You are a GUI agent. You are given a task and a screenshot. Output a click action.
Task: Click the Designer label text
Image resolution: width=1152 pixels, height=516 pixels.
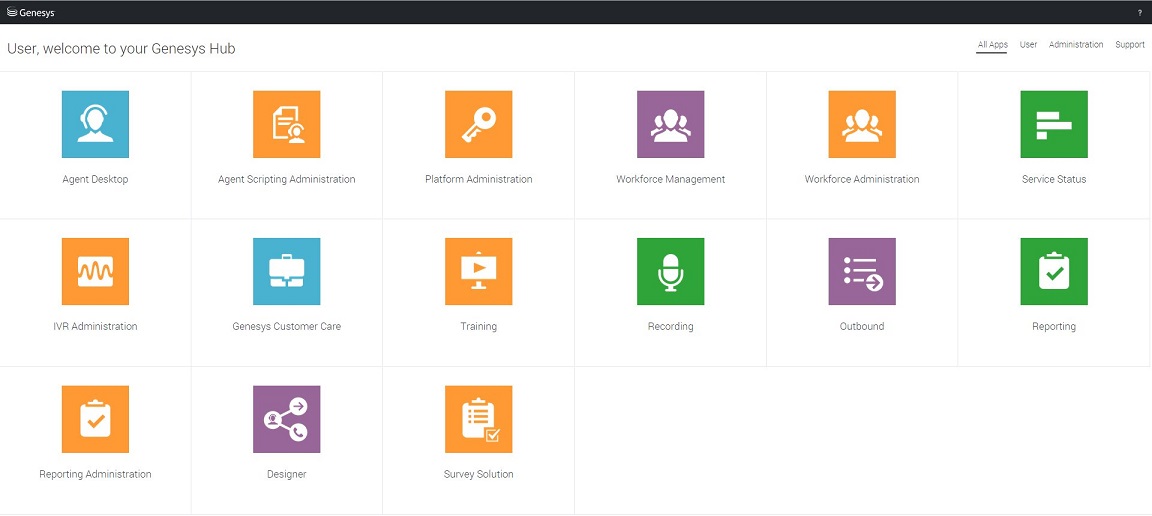(287, 474)
